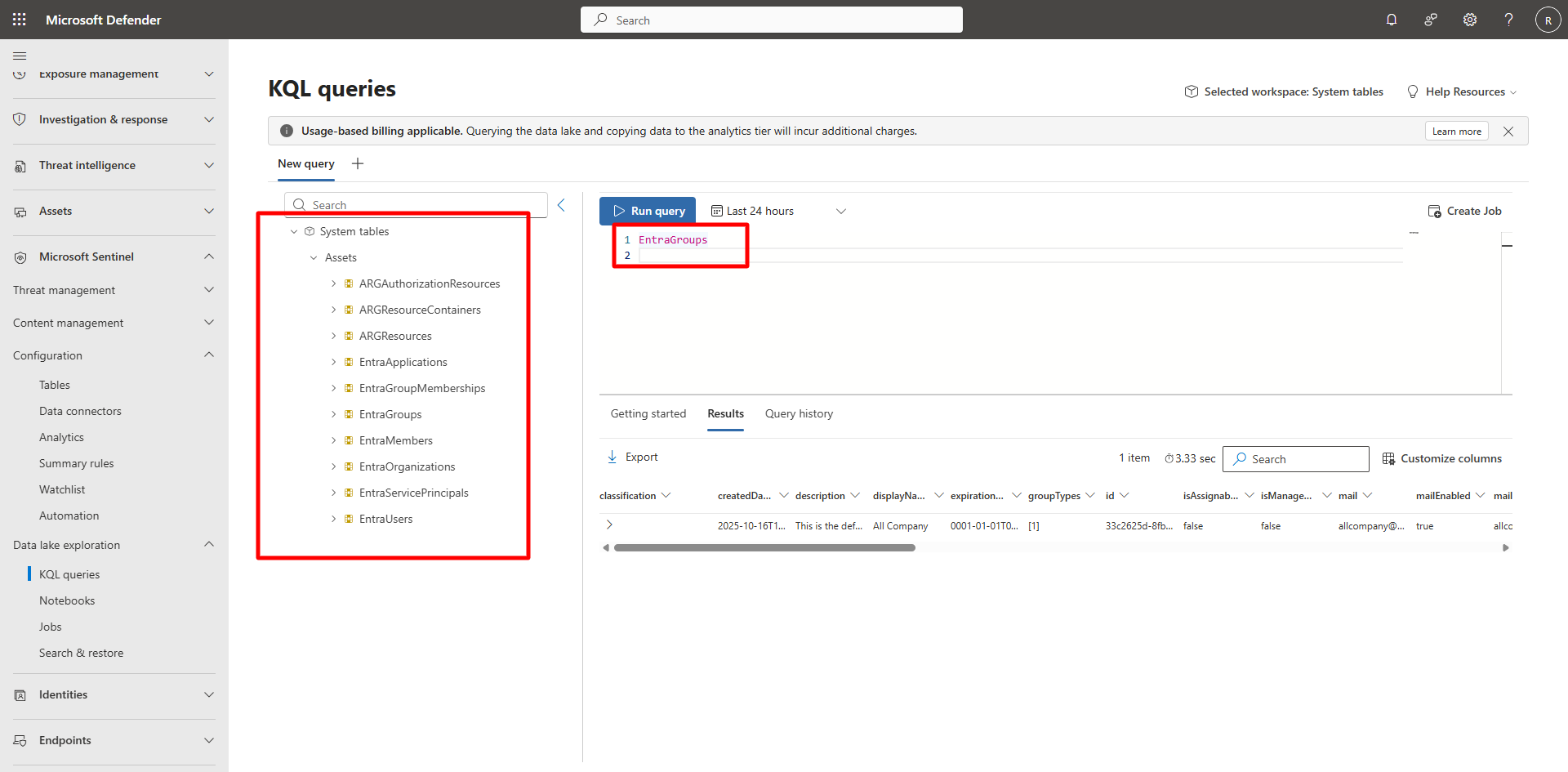Toggle the hamburger navigation menu
The height and width of the screenshot is (772, 1568).
20,56
